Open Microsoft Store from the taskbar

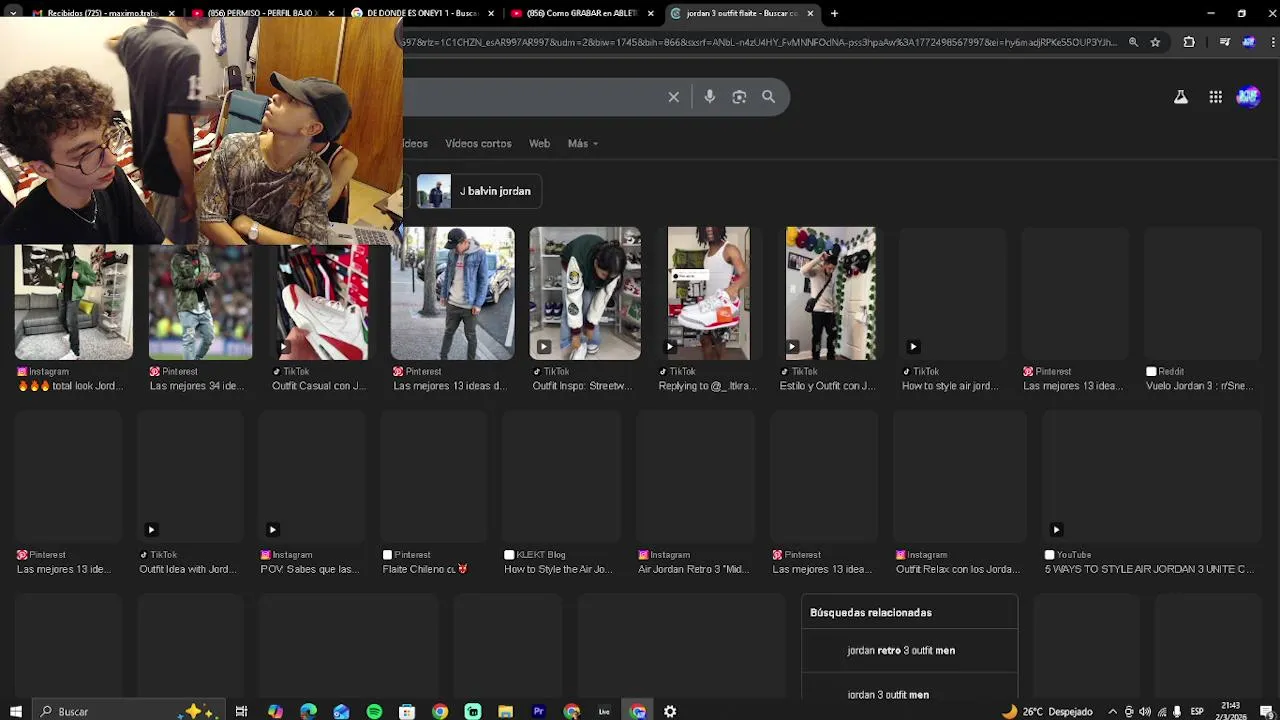(x=407, y=711)
